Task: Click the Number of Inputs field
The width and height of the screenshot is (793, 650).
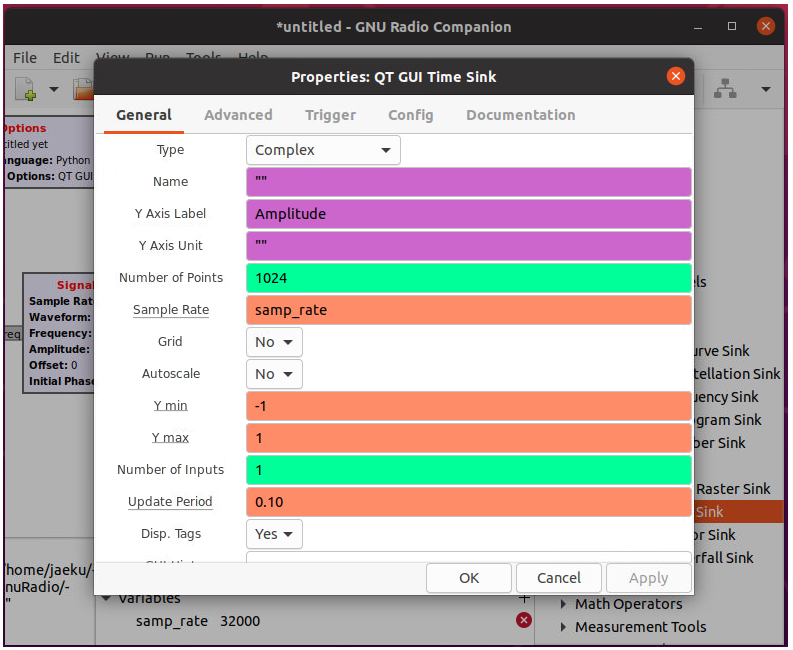Action: (x=468, y=470)
